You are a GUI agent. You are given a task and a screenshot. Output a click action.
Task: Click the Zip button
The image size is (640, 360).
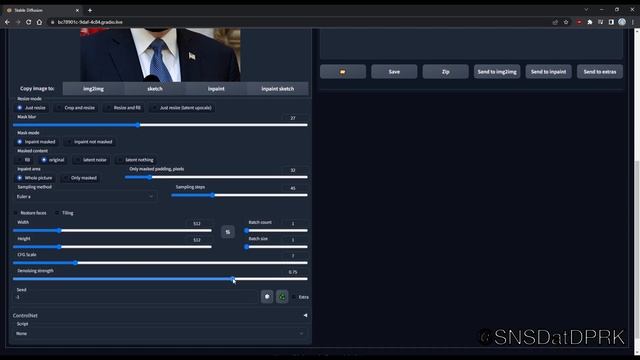click(x=446, y=72)
